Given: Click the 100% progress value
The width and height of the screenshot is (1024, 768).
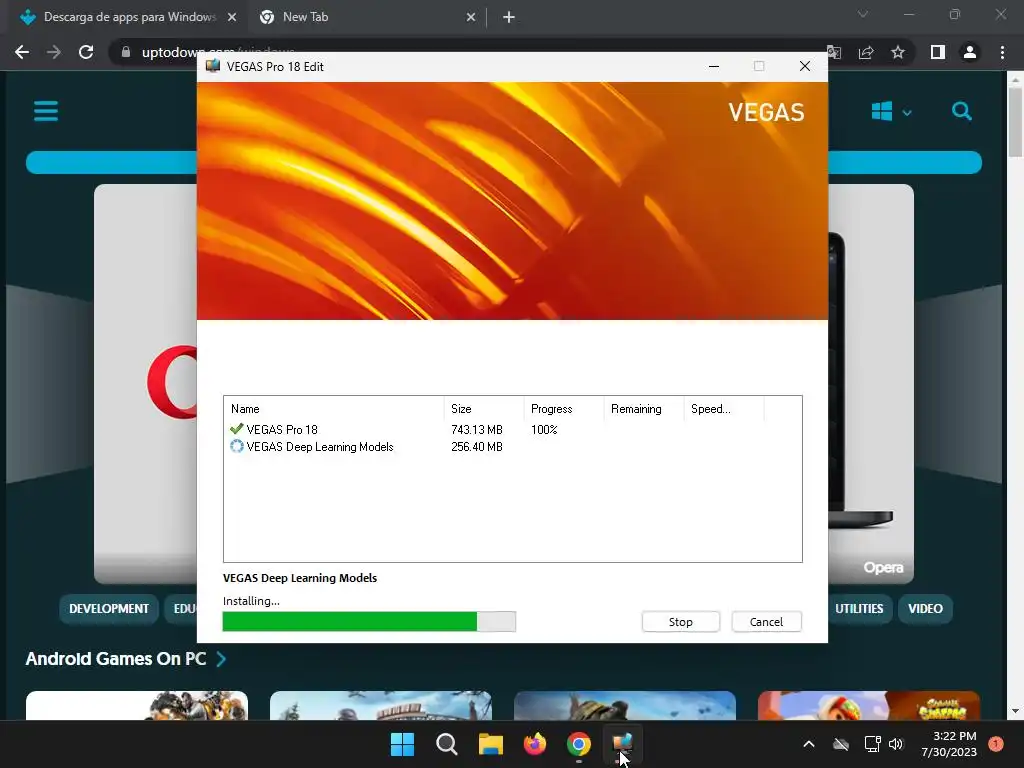Looking at the screenshot, I should (544, 430).
